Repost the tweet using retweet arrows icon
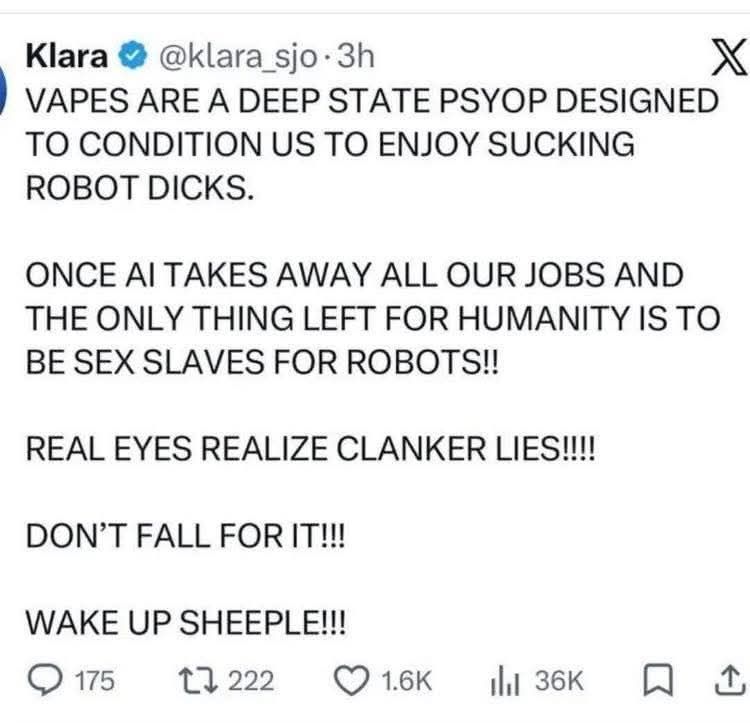Viewport: 750px width, 723px height. 185,681
